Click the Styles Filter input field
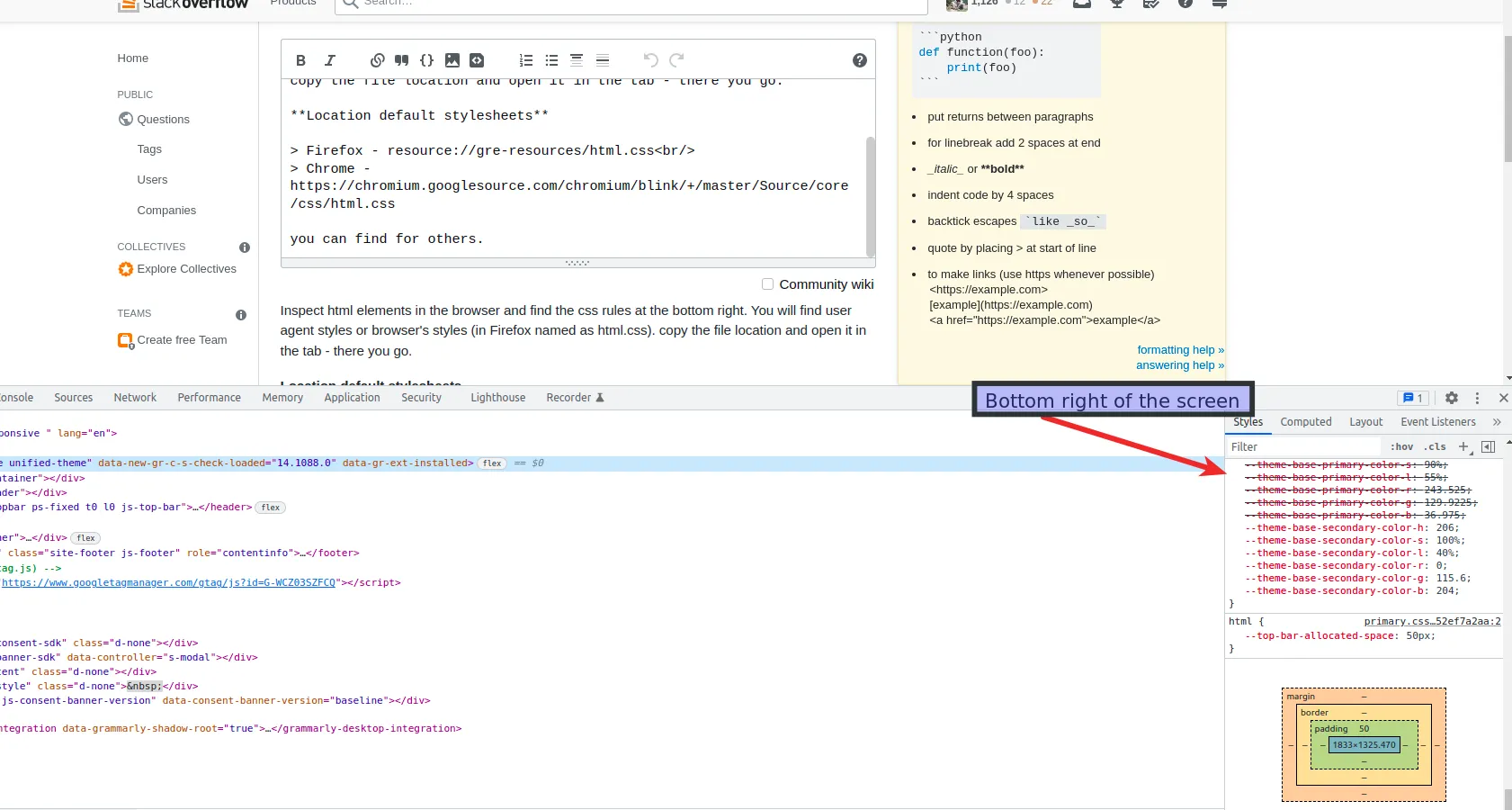The image size is (1512, 810). 1304,446
